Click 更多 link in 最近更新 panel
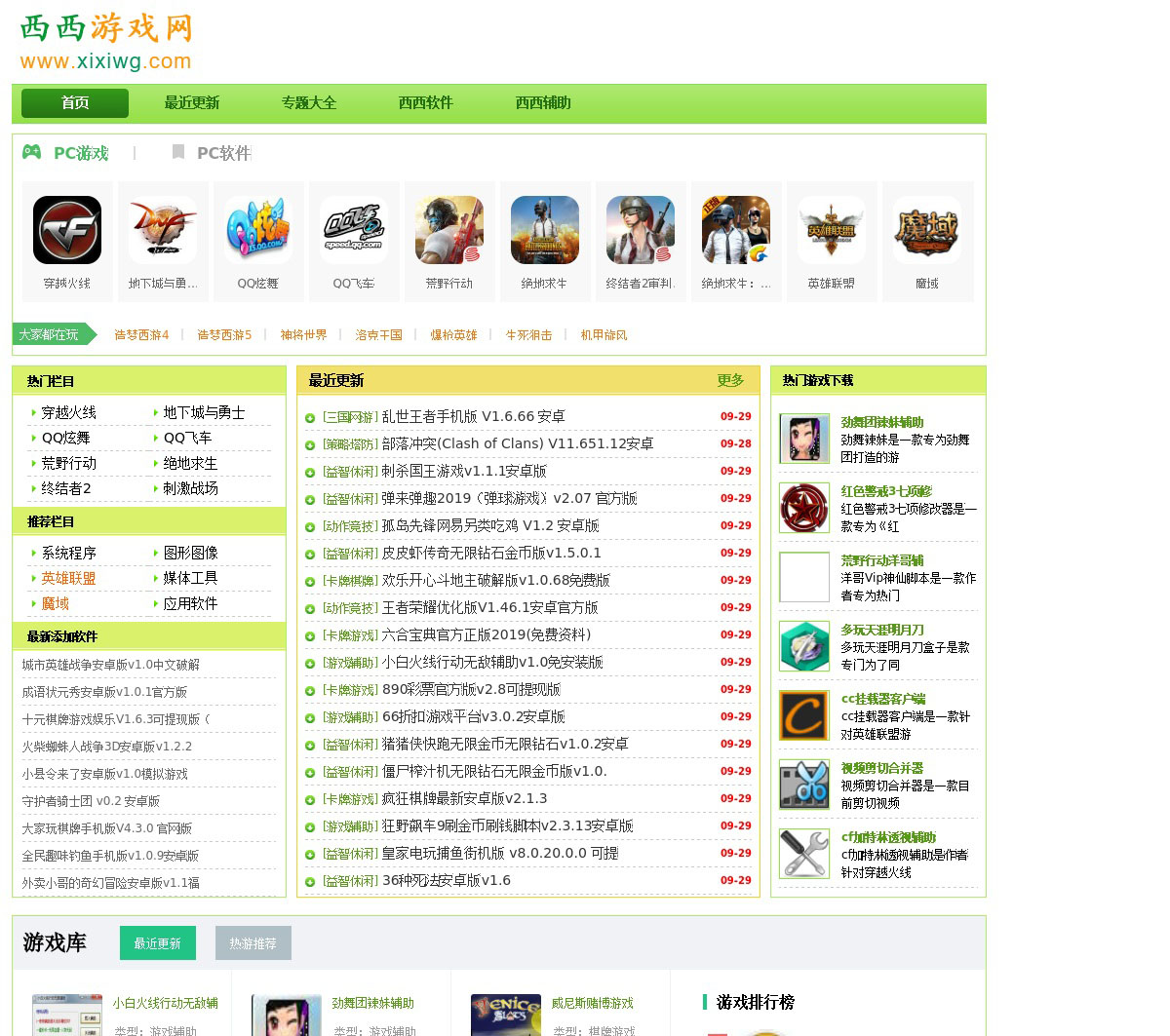The height and width of the screenshot is (1036, 1170). tap(730, 380)
